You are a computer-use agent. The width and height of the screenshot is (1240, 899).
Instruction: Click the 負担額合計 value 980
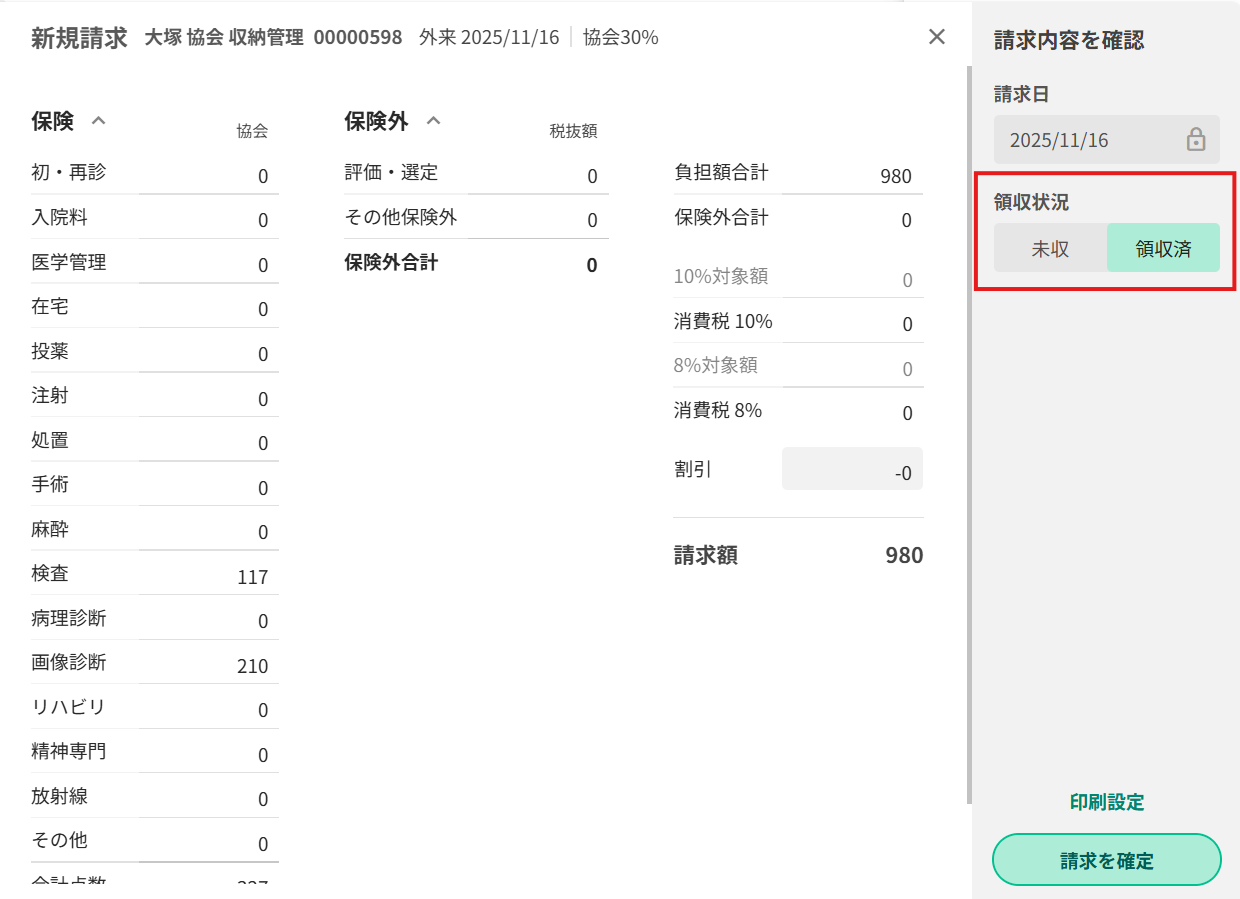tap(895, 177)
